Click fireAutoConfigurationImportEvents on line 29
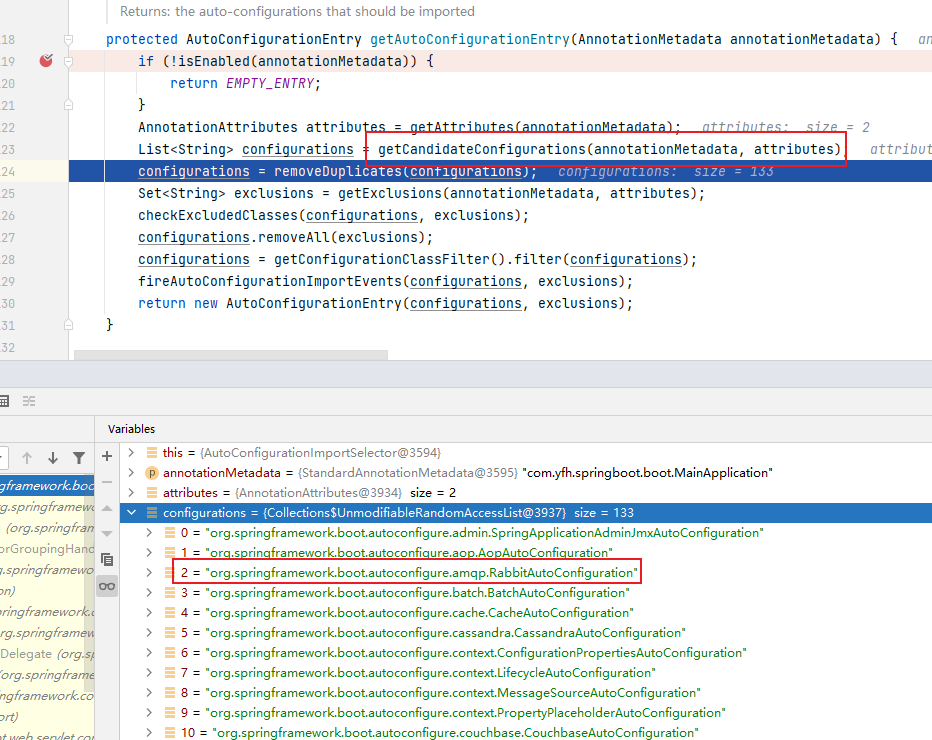932x740 pixels. pos(270,281)
